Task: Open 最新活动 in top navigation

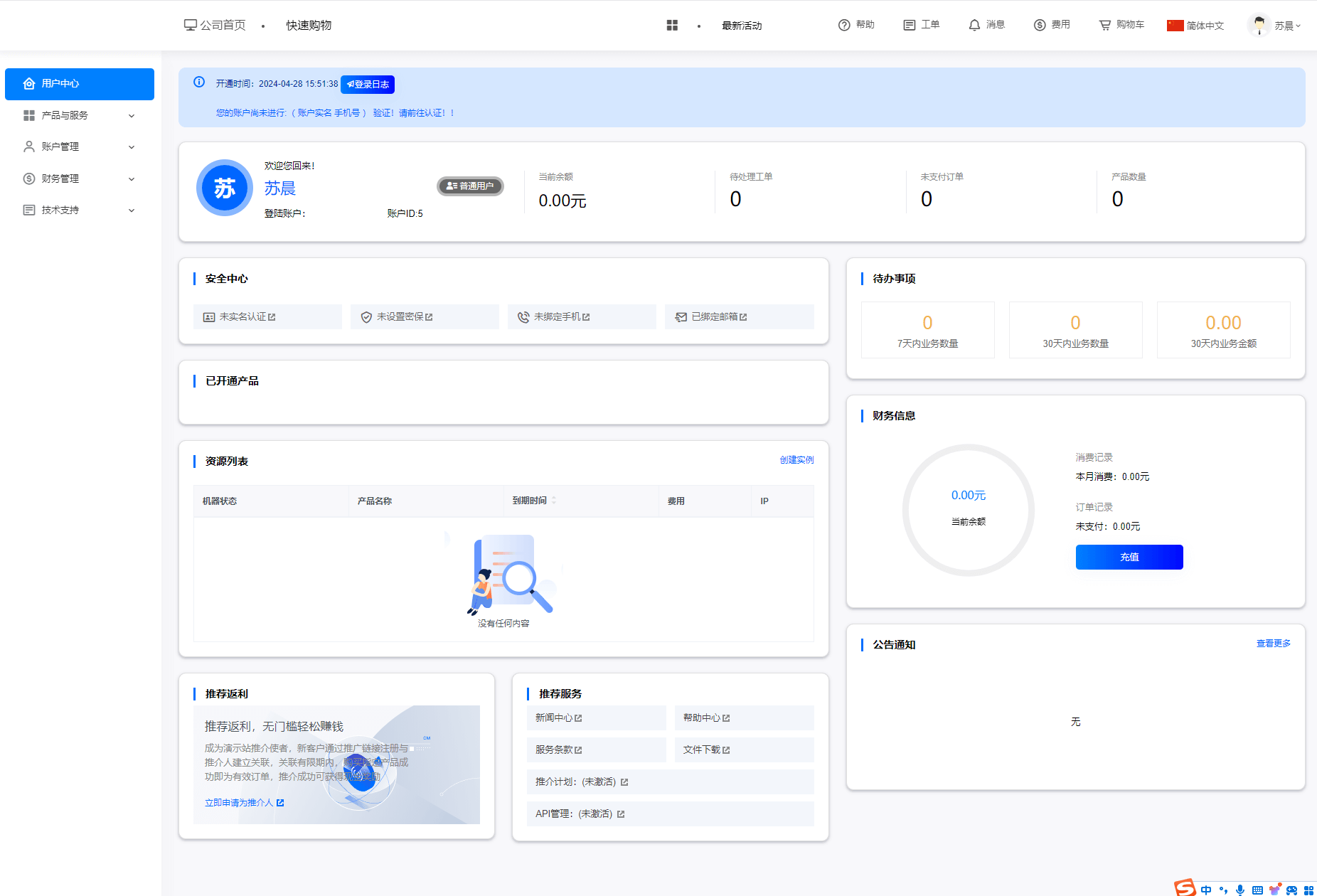Action: [742, 26]
